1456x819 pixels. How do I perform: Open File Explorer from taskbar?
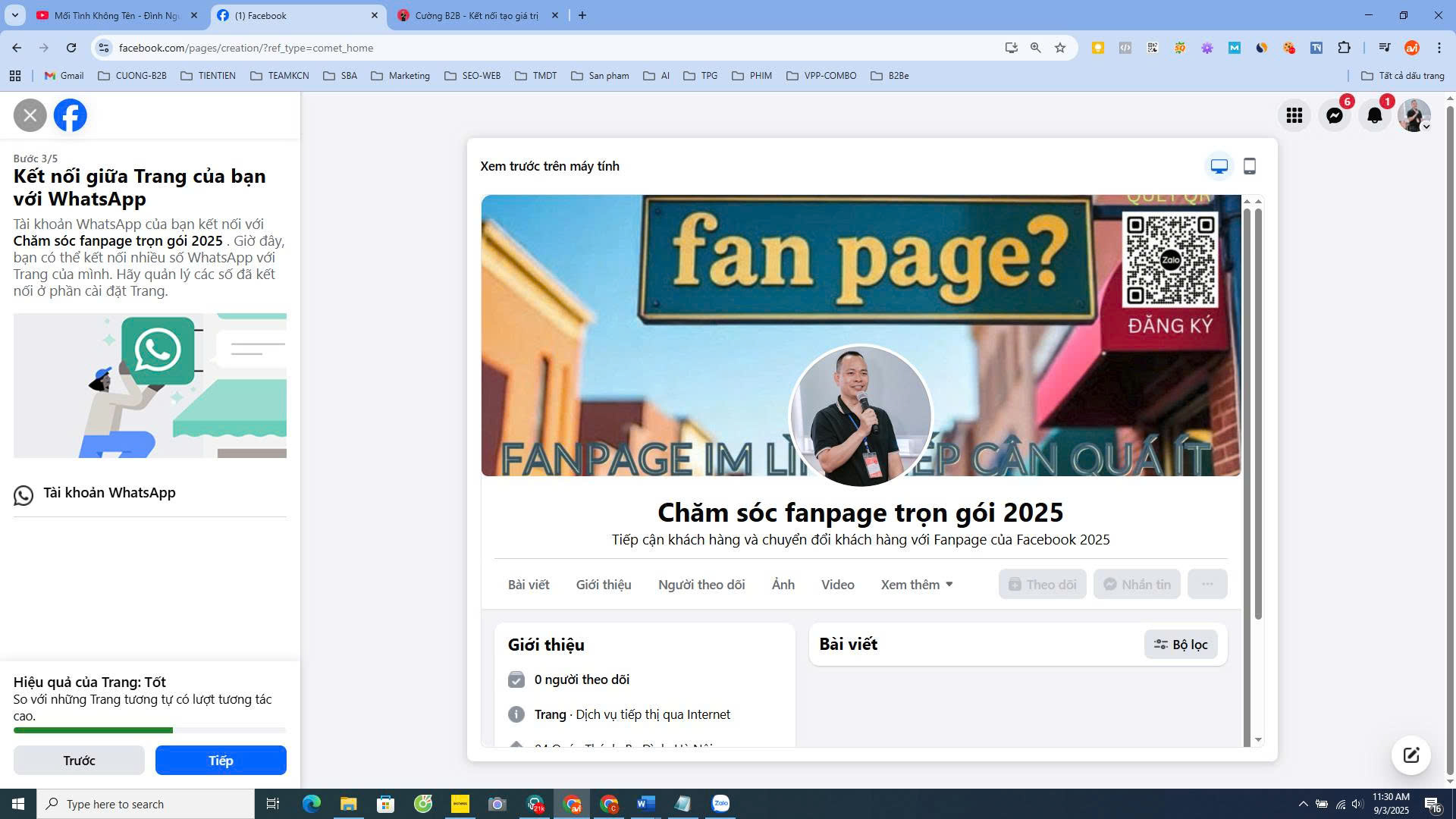348,804
